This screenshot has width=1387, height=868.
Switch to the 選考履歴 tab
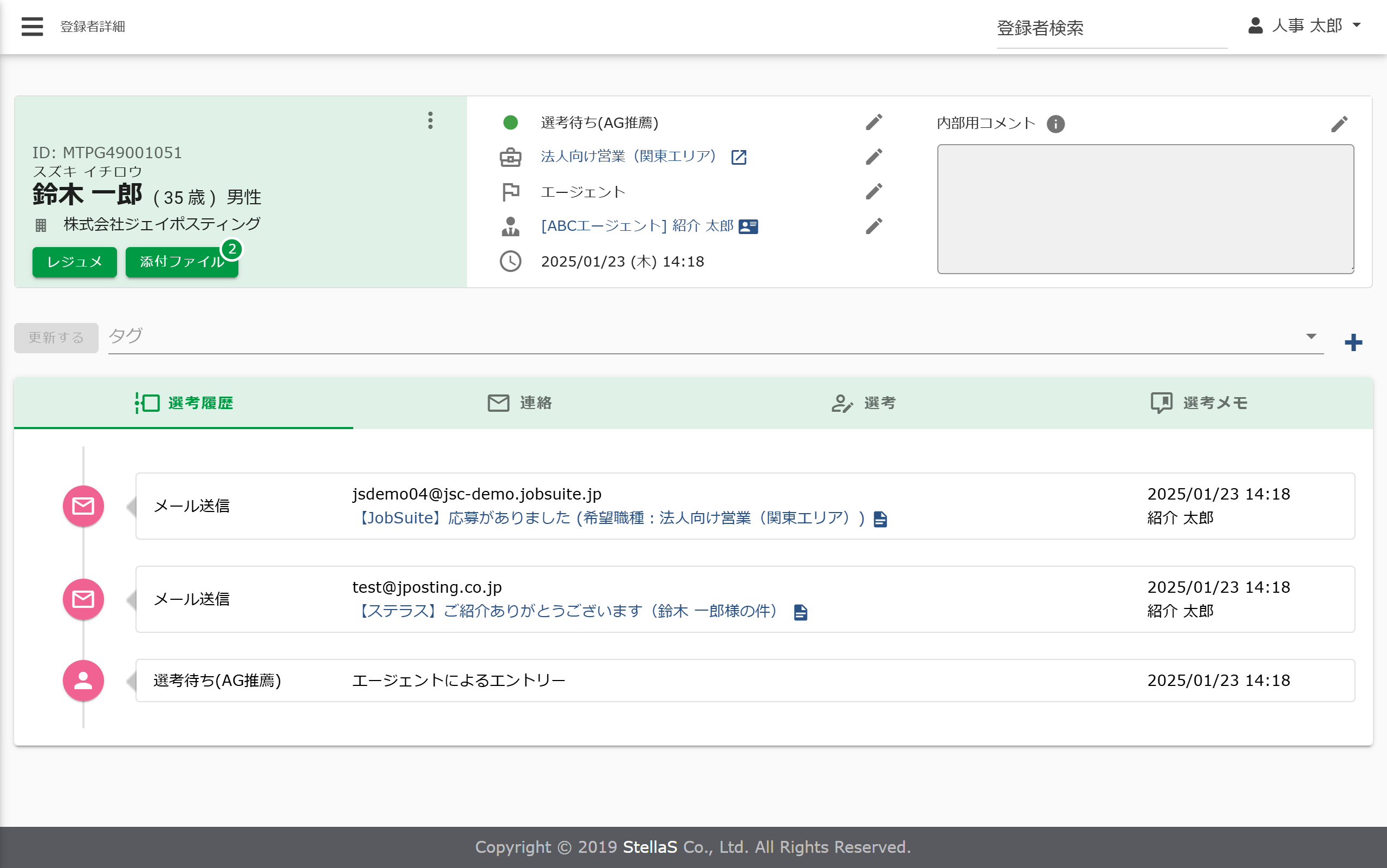coord(184,403)
